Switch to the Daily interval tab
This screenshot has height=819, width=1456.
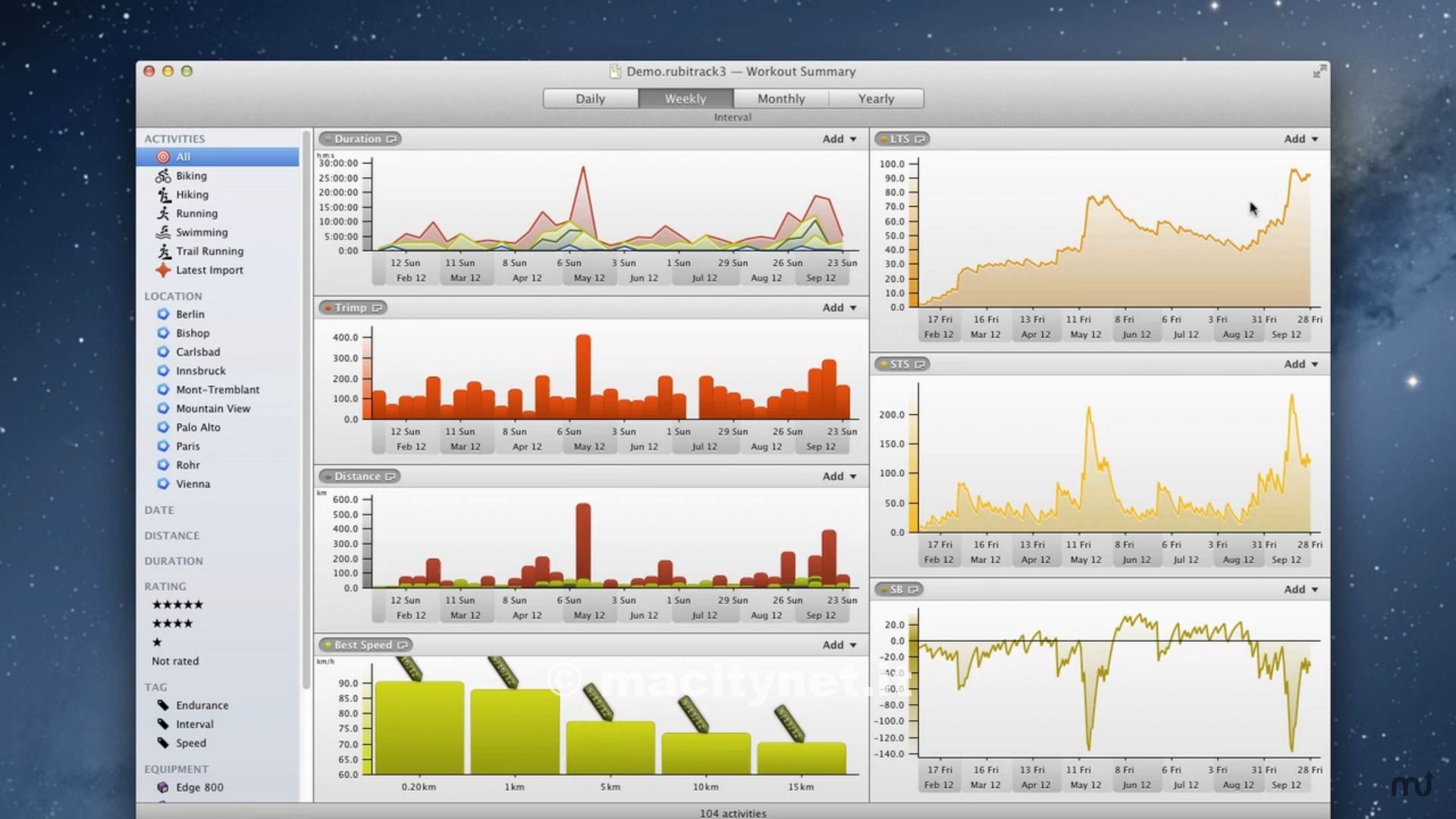[590, 99]
